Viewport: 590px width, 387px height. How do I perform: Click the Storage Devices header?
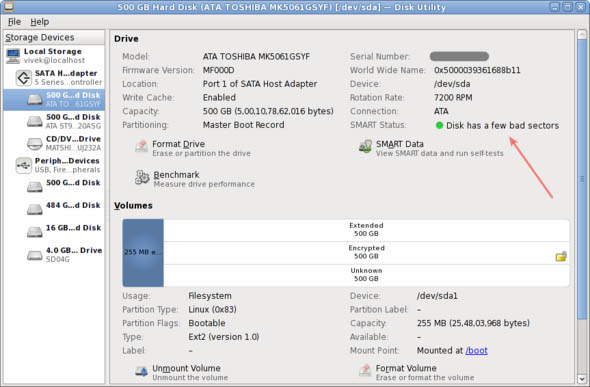(x=54, y=37)
